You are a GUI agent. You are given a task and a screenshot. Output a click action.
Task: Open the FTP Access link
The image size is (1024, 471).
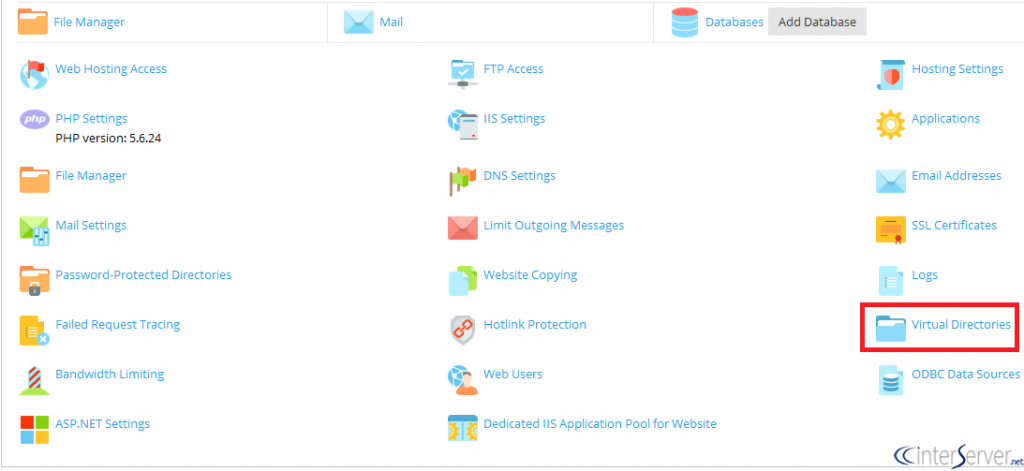click(x=513, y=69)
